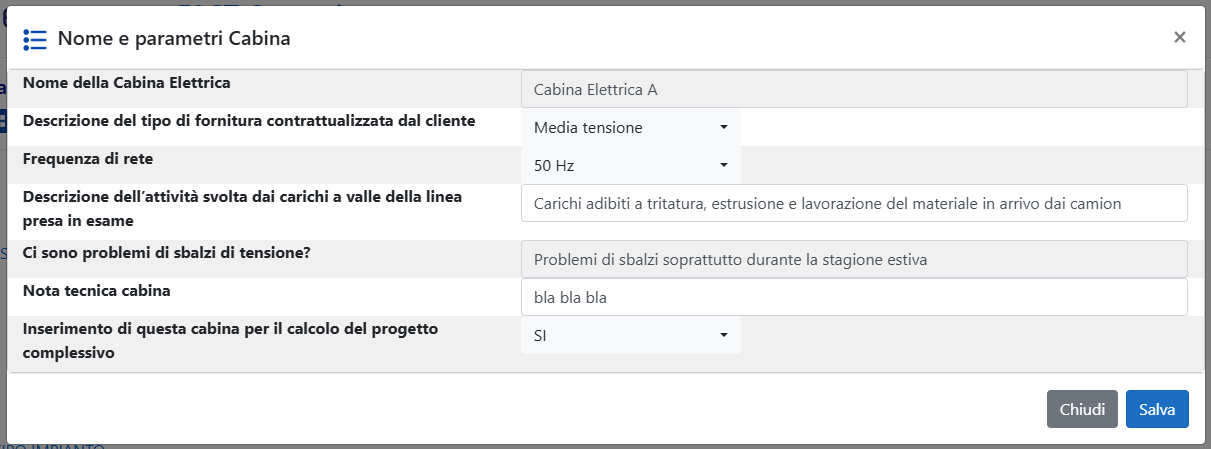The image size is (1211, 449).
Task: Click the Frequenza di rete label
Action: pyautogui.click(x=88, y=159)
